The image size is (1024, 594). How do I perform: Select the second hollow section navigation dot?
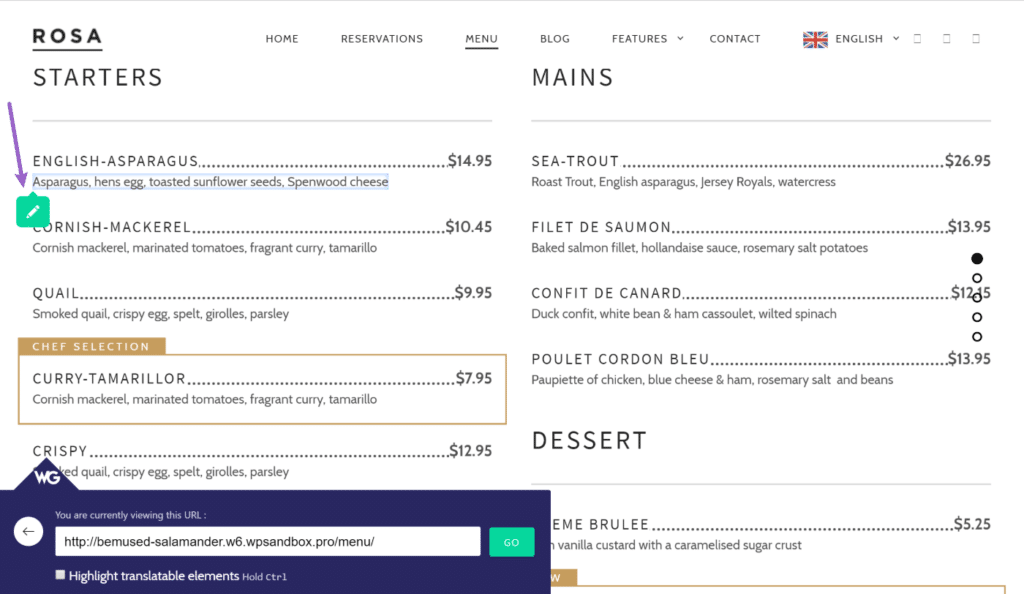[977, 298]
